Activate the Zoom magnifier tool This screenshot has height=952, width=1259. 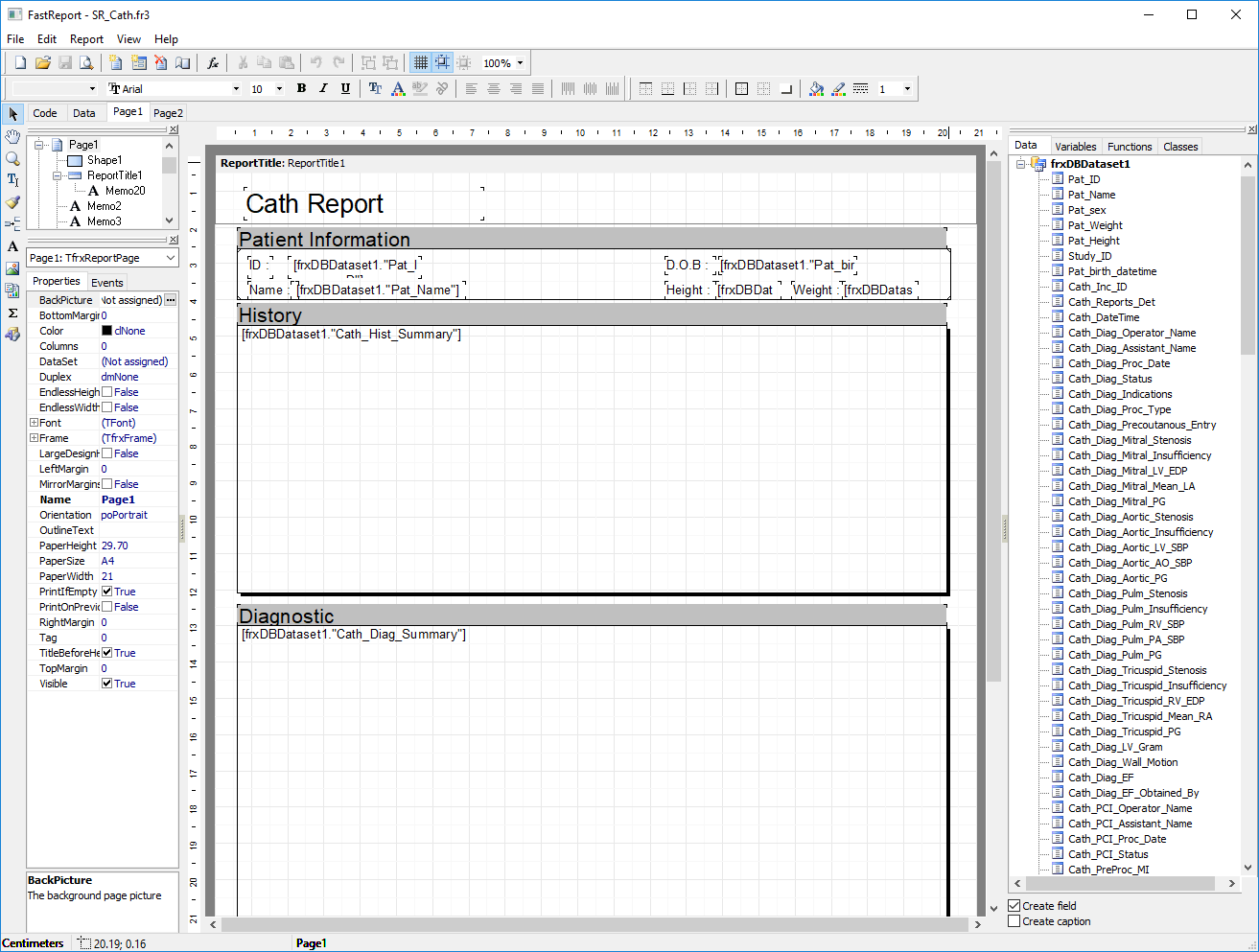12,158
